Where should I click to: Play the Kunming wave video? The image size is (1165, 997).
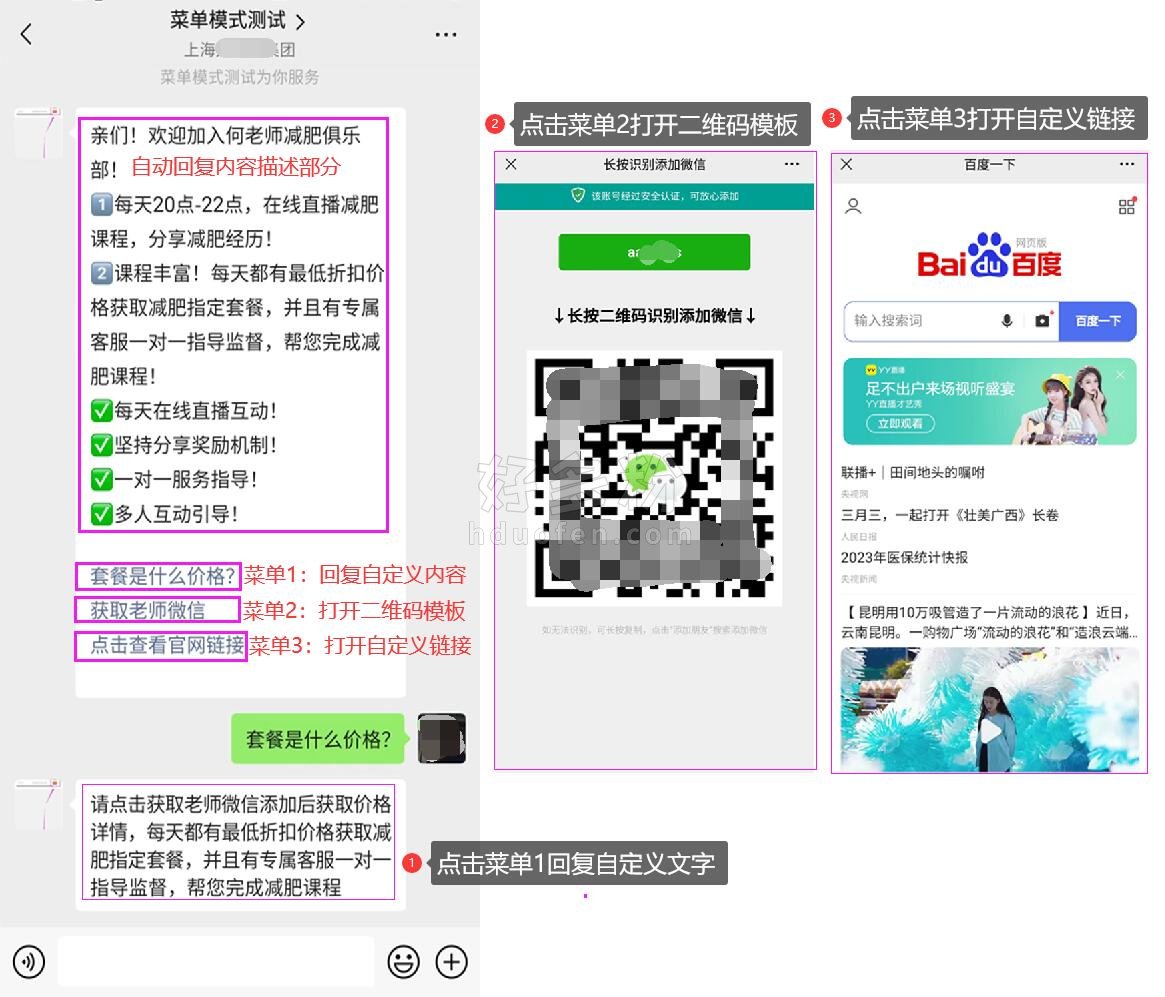pos(990,731)
